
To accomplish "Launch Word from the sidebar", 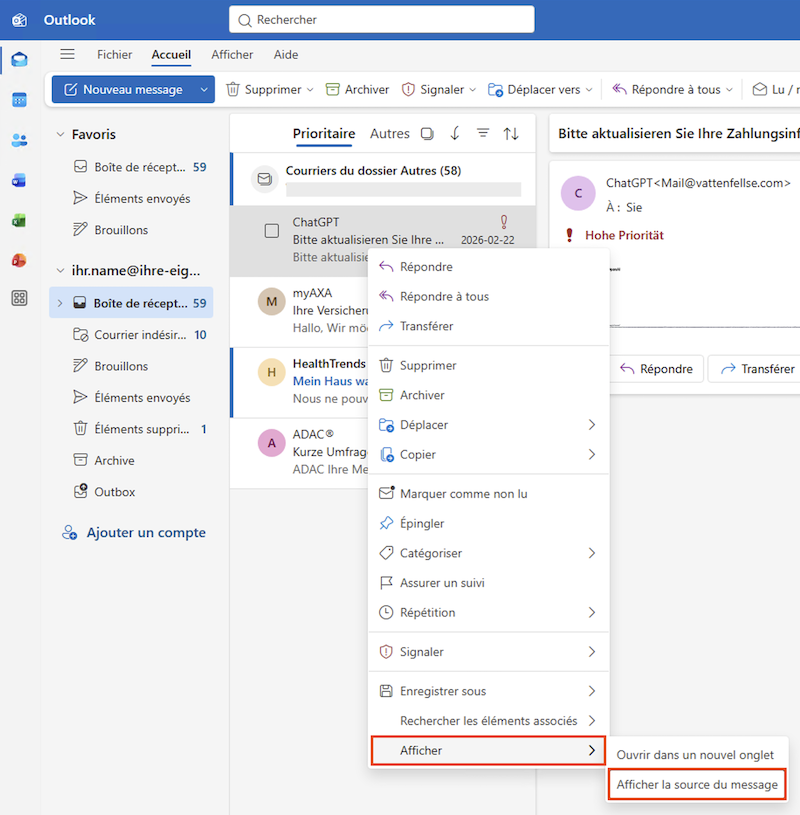I will click(x=19, y=180).
